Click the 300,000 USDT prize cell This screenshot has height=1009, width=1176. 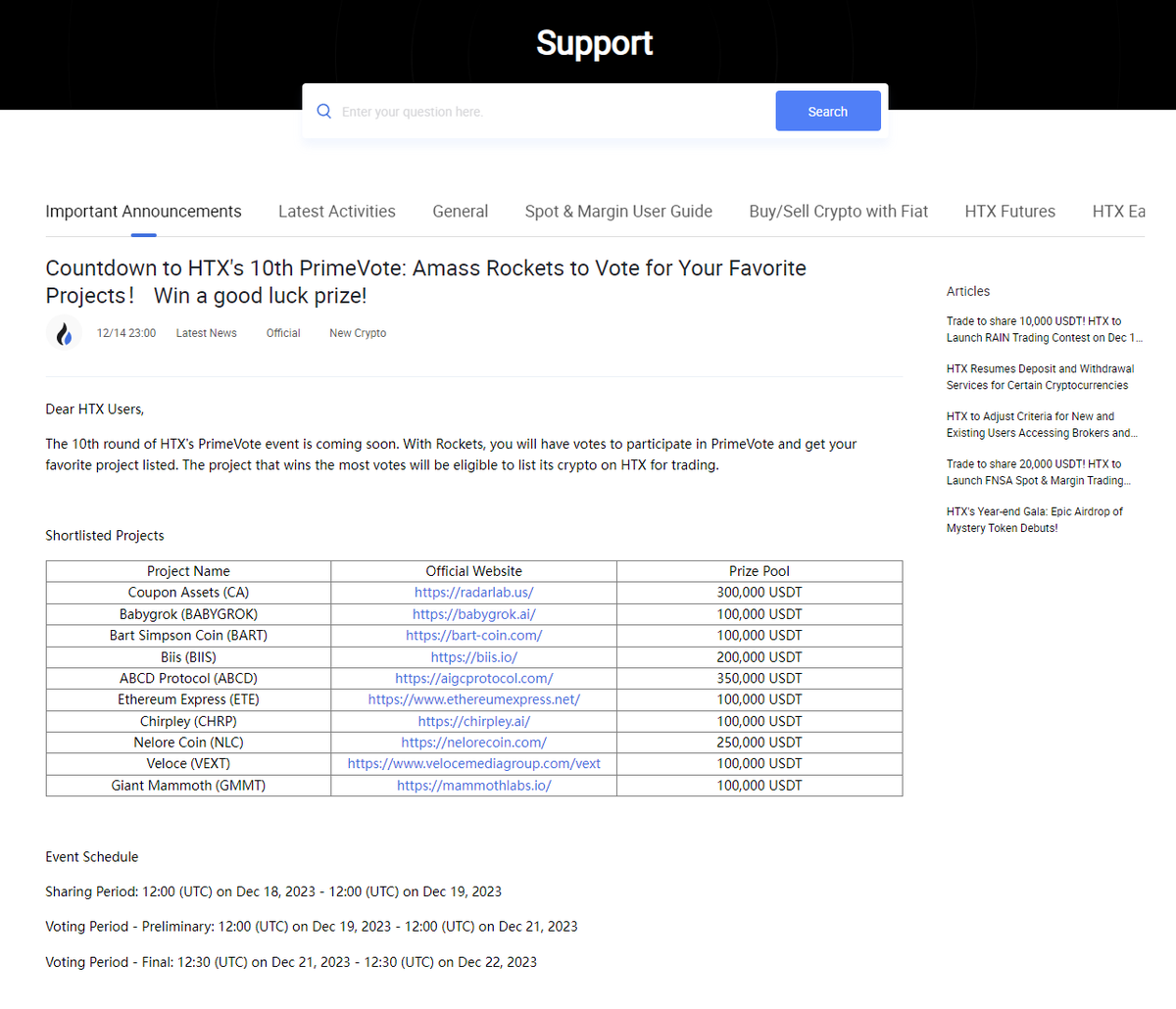pos(759,593)
